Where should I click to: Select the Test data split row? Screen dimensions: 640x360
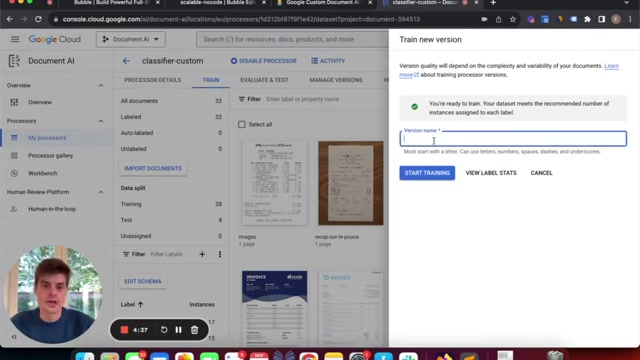pos(171,220)
